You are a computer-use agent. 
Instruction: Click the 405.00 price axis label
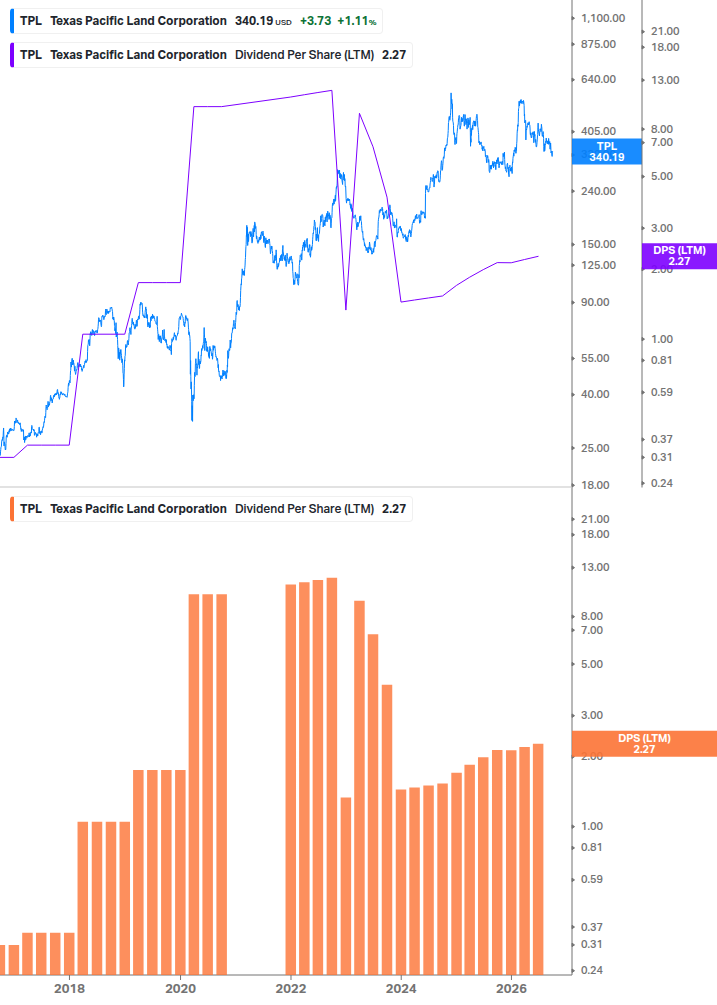(x=598, y=131)
